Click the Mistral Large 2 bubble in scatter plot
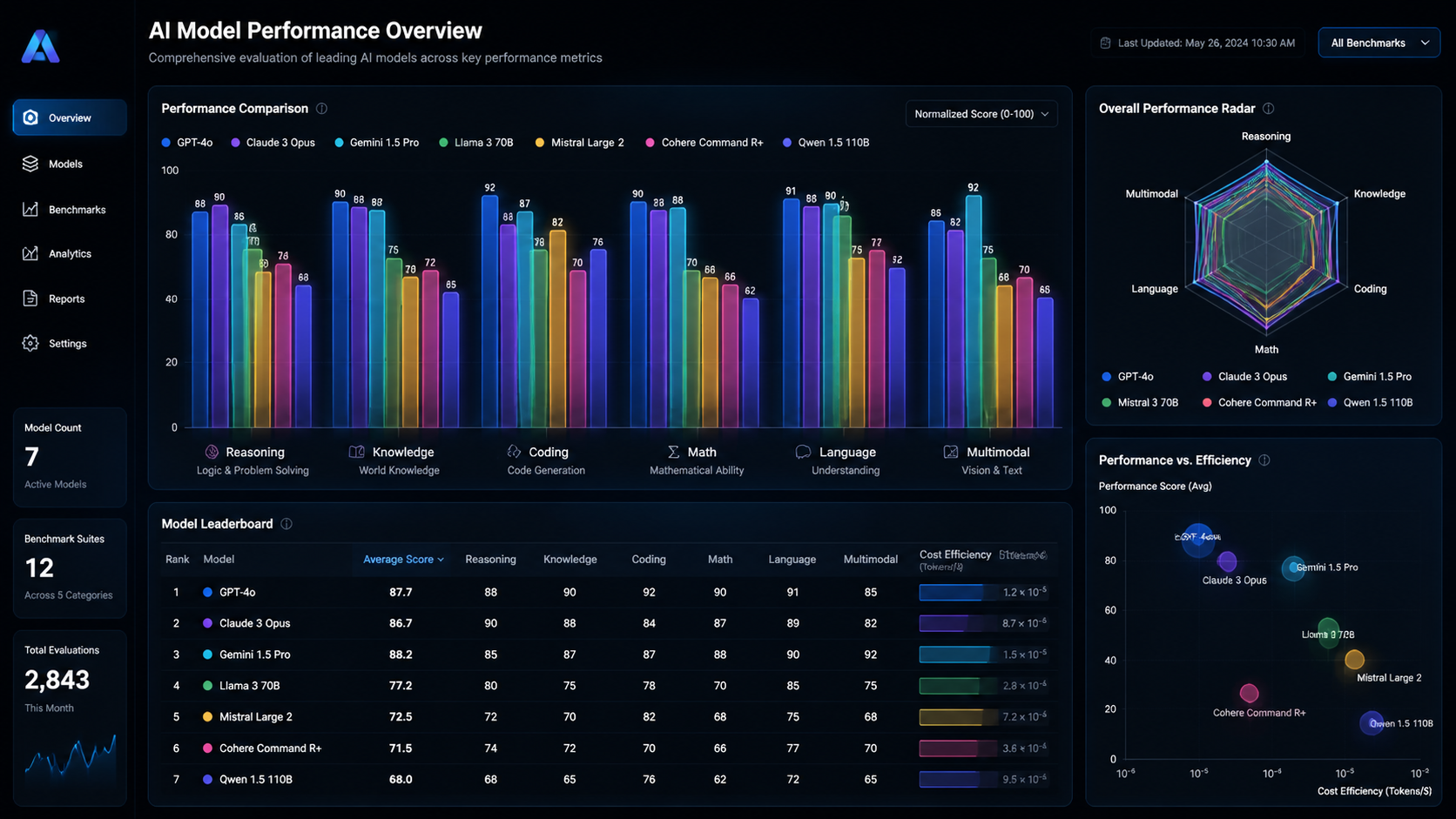 1354,660
